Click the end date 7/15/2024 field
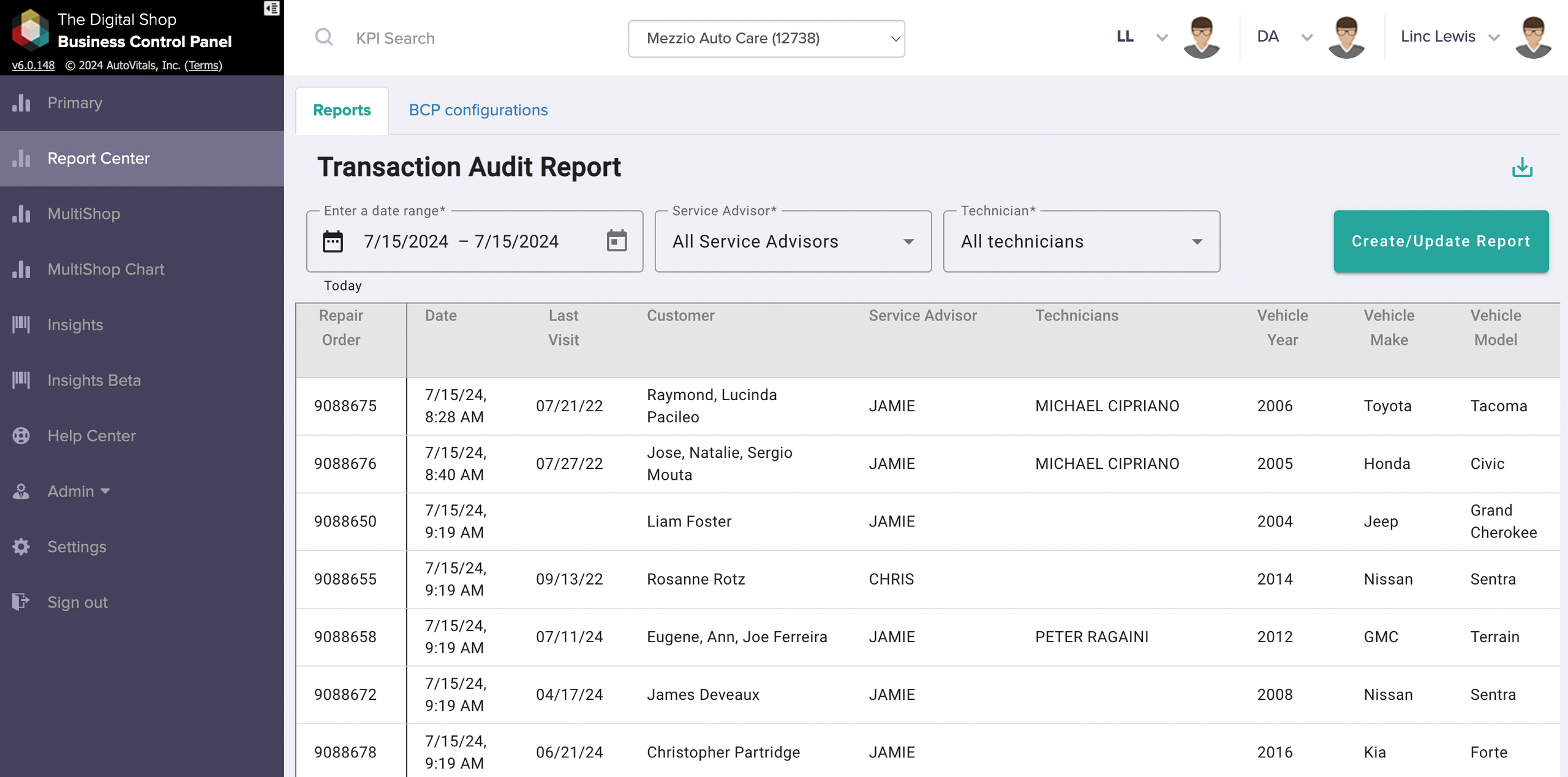This screenshot has width=1568, height=777. (516, 241)
